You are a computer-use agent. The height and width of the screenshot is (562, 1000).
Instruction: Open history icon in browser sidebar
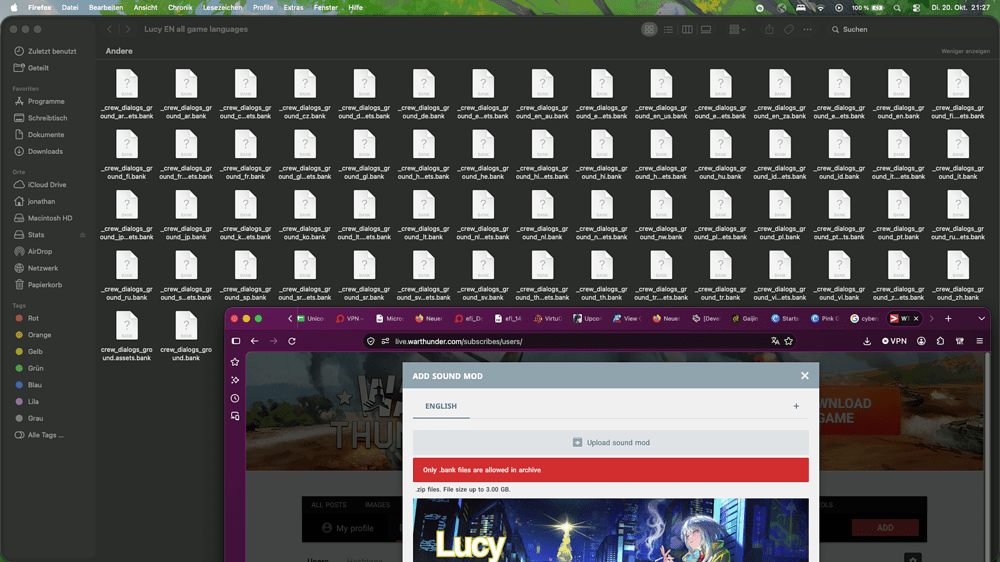click(235, 398)
